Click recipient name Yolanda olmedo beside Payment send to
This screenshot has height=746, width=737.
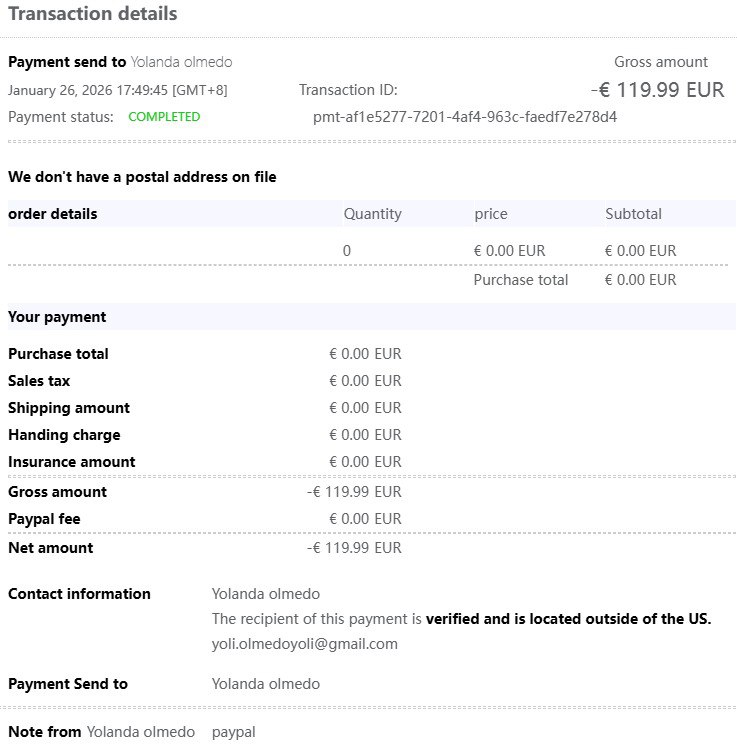[181, 62]
